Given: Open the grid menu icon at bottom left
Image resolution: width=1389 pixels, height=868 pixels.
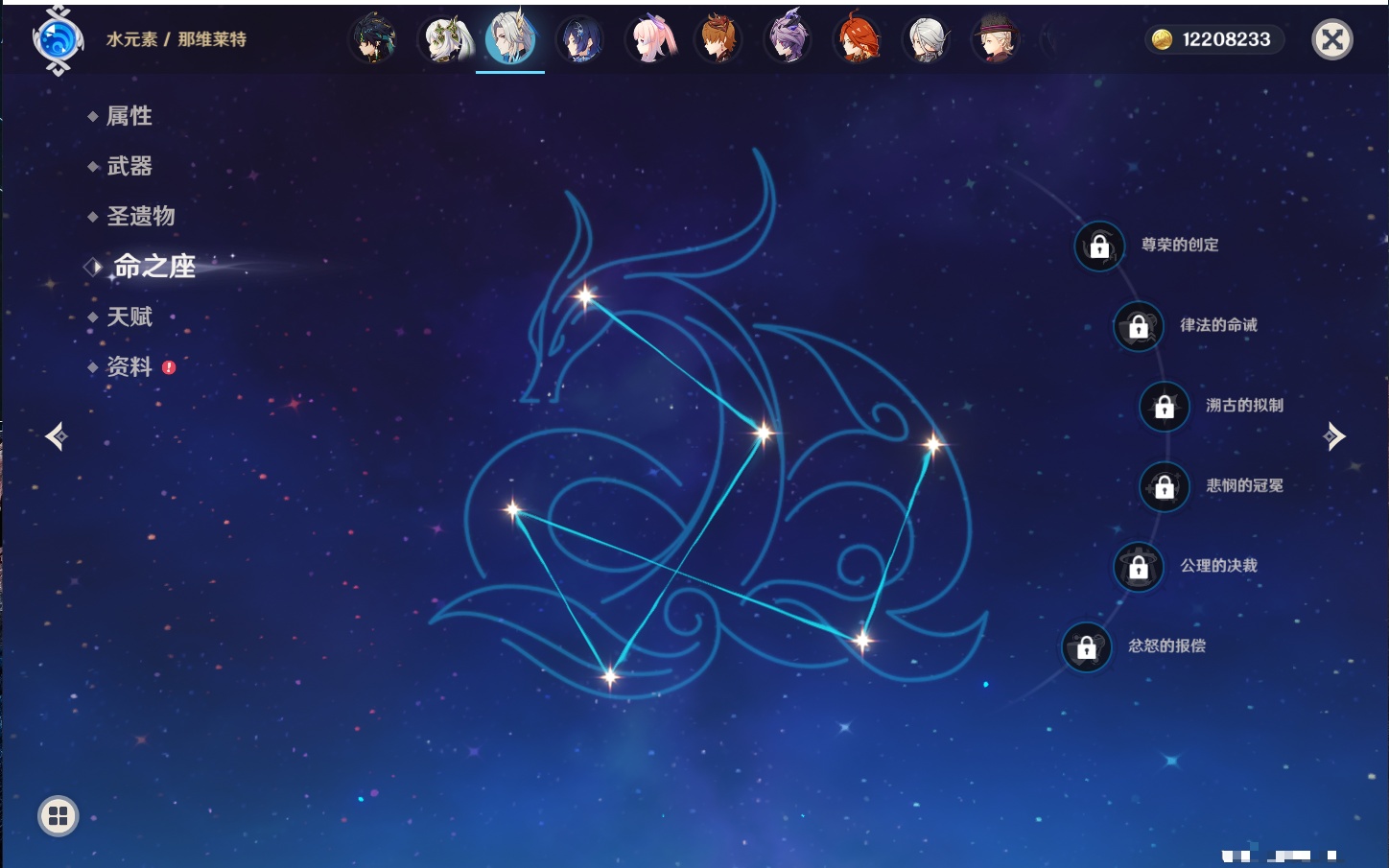Looking at the screenshot, I should [58, 816].
